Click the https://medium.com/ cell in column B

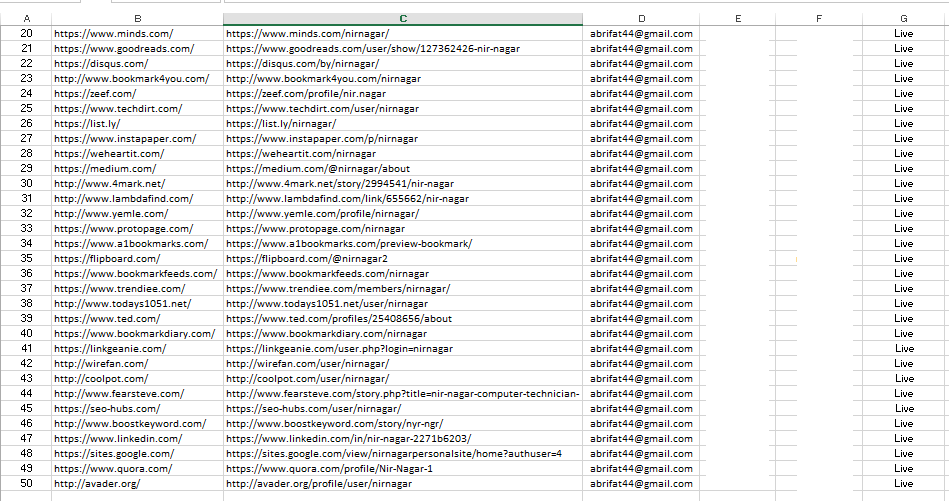coord(136,168)
